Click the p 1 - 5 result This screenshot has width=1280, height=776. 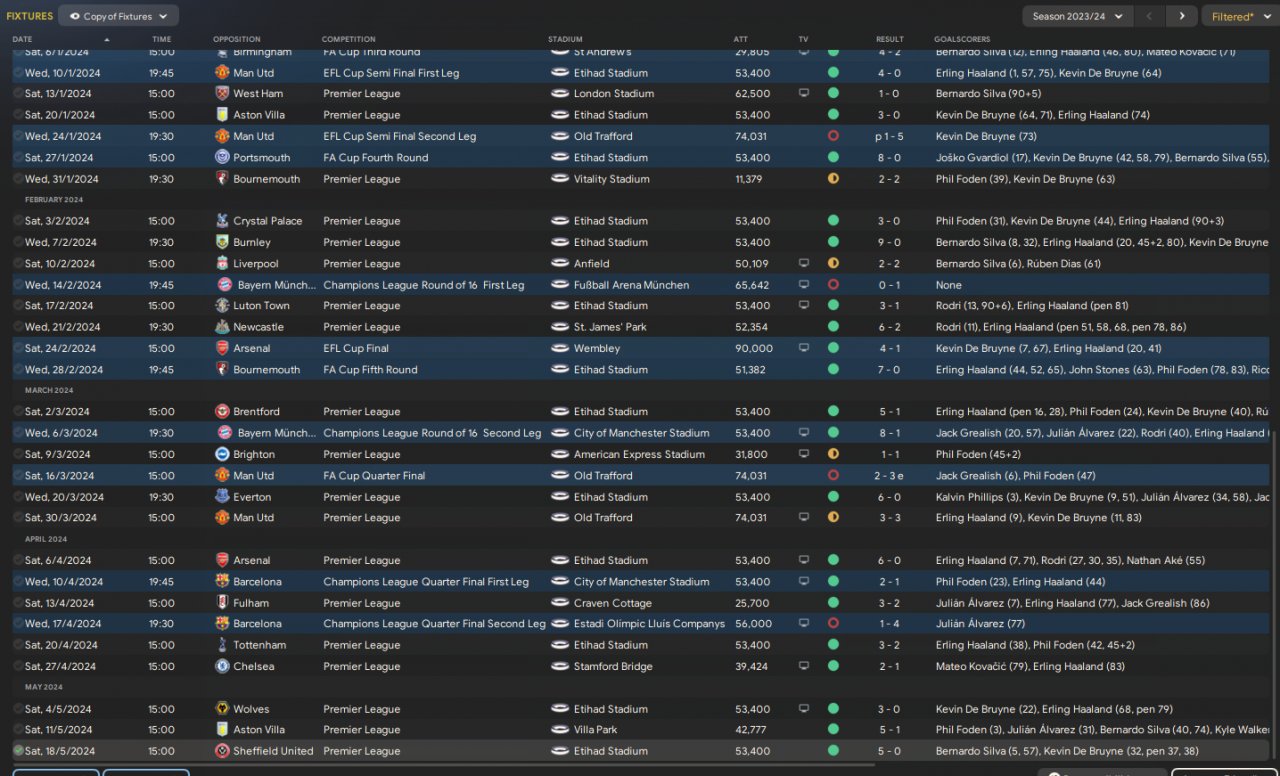(890, 136)
